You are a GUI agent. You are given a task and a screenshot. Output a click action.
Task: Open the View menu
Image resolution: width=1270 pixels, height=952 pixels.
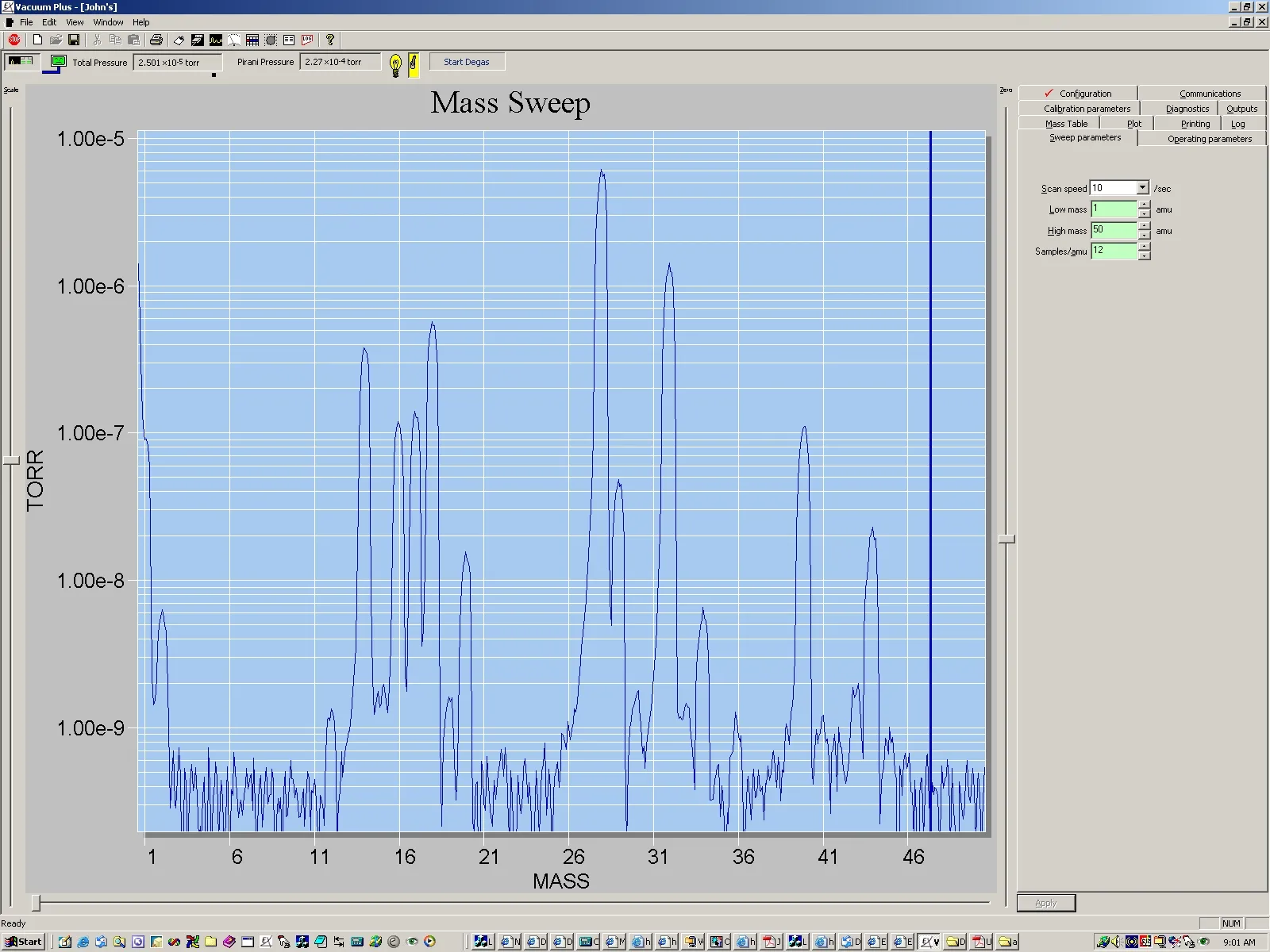click(x=75, y=22)
